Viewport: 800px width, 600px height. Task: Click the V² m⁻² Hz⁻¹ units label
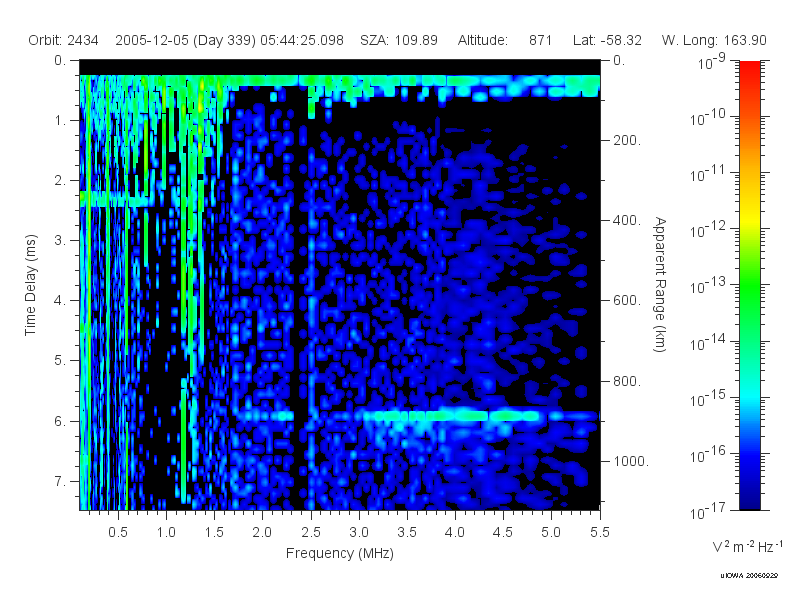tap(747, 546)
